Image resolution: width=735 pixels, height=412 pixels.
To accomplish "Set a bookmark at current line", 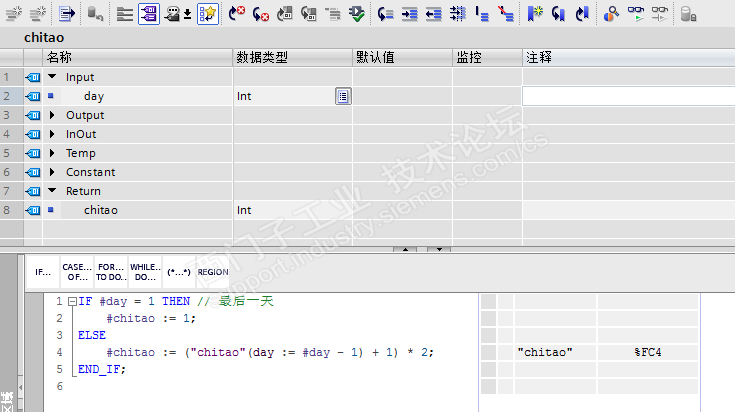I will [534, 14].
